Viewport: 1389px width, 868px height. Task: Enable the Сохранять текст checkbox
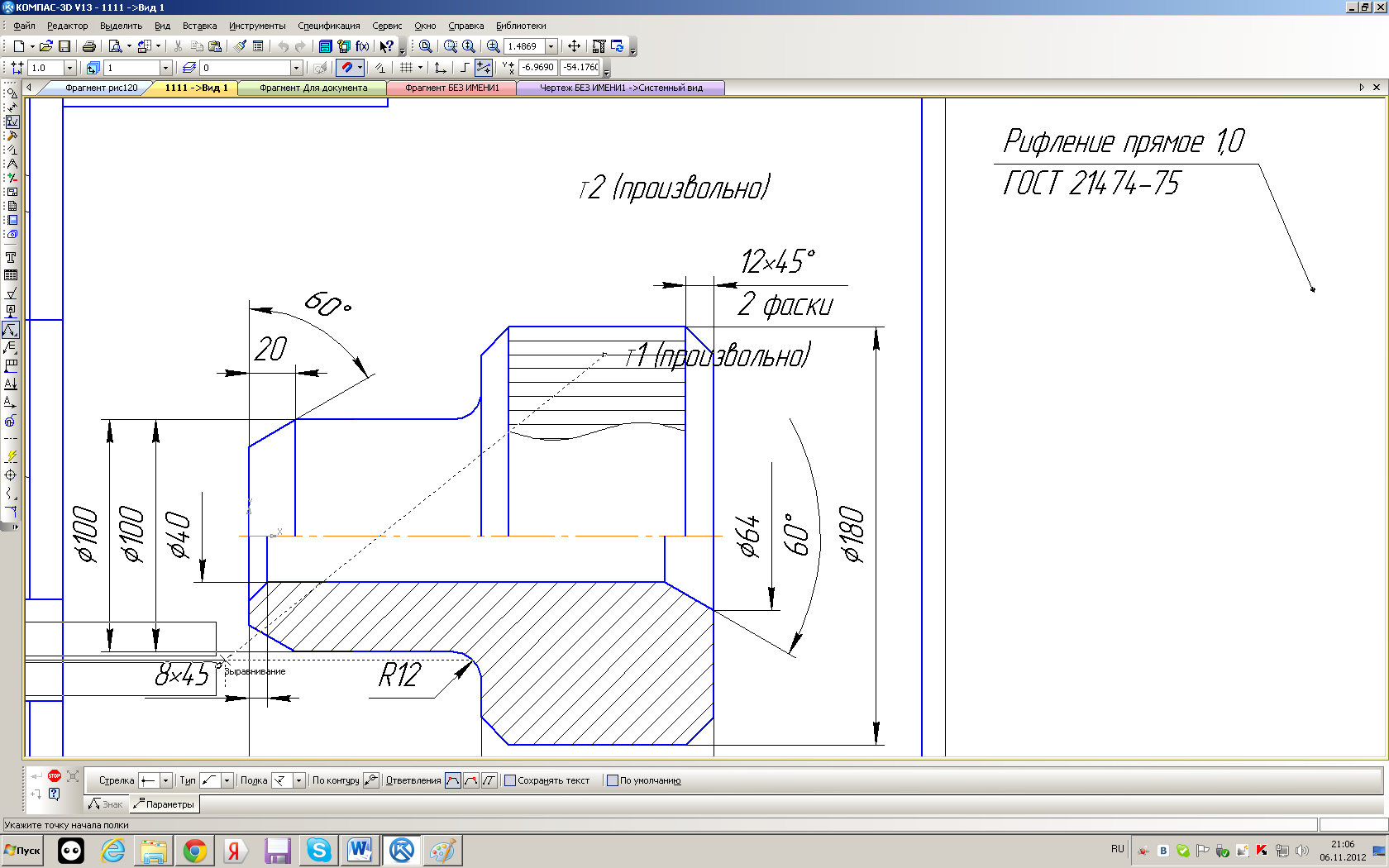tap(510, 780)
